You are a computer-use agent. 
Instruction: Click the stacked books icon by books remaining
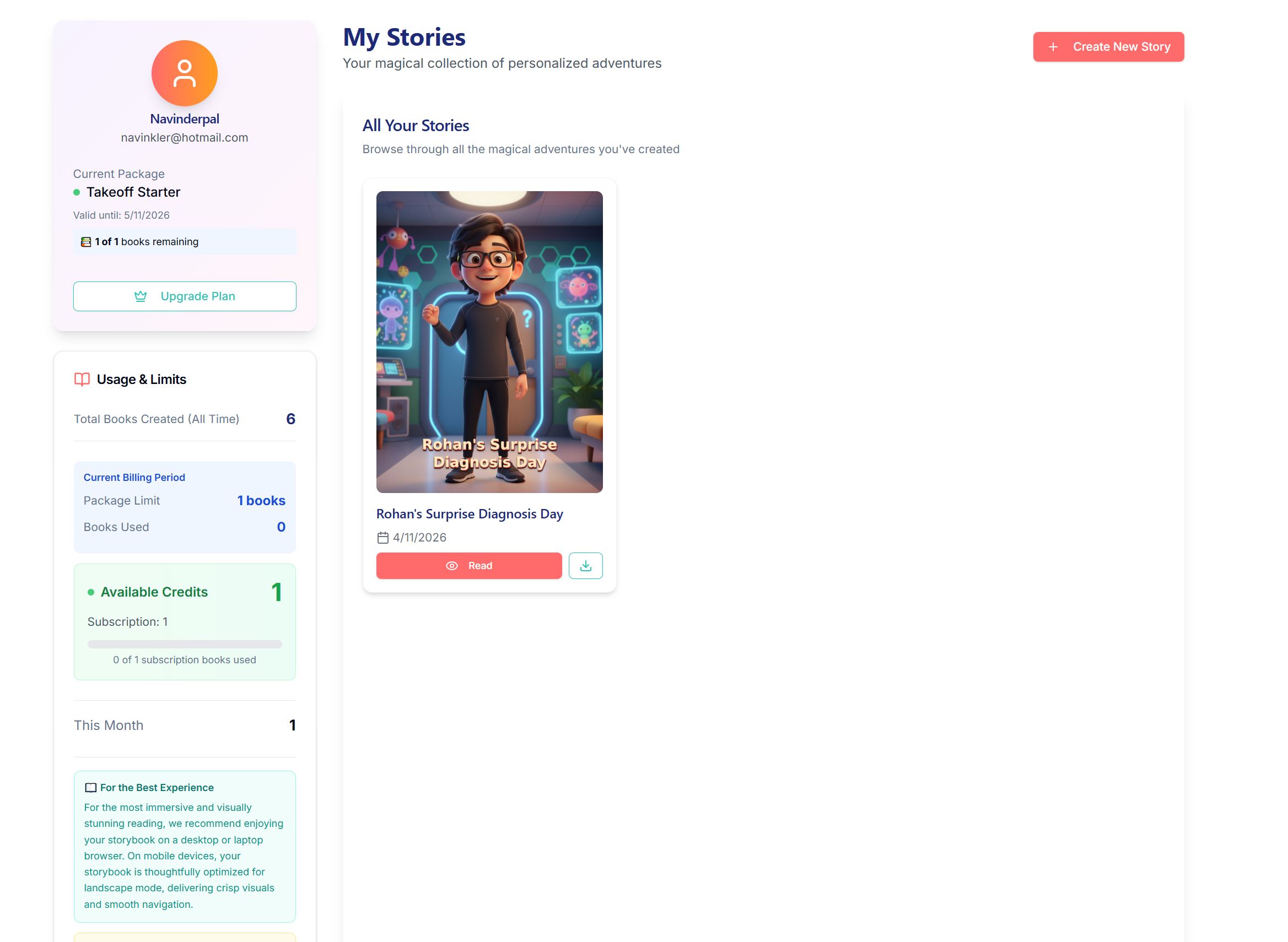tap(85, 242)
